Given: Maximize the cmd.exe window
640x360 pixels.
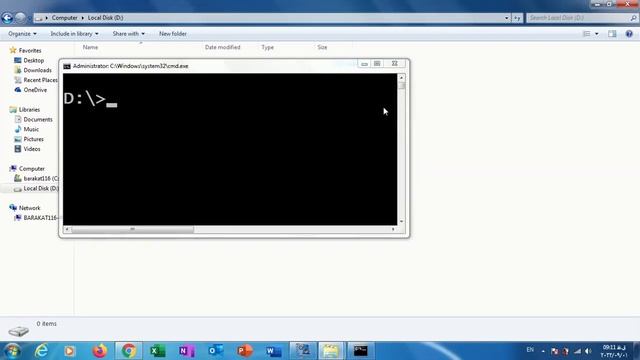Looking at the screenshot, I should tap(377, 64).
